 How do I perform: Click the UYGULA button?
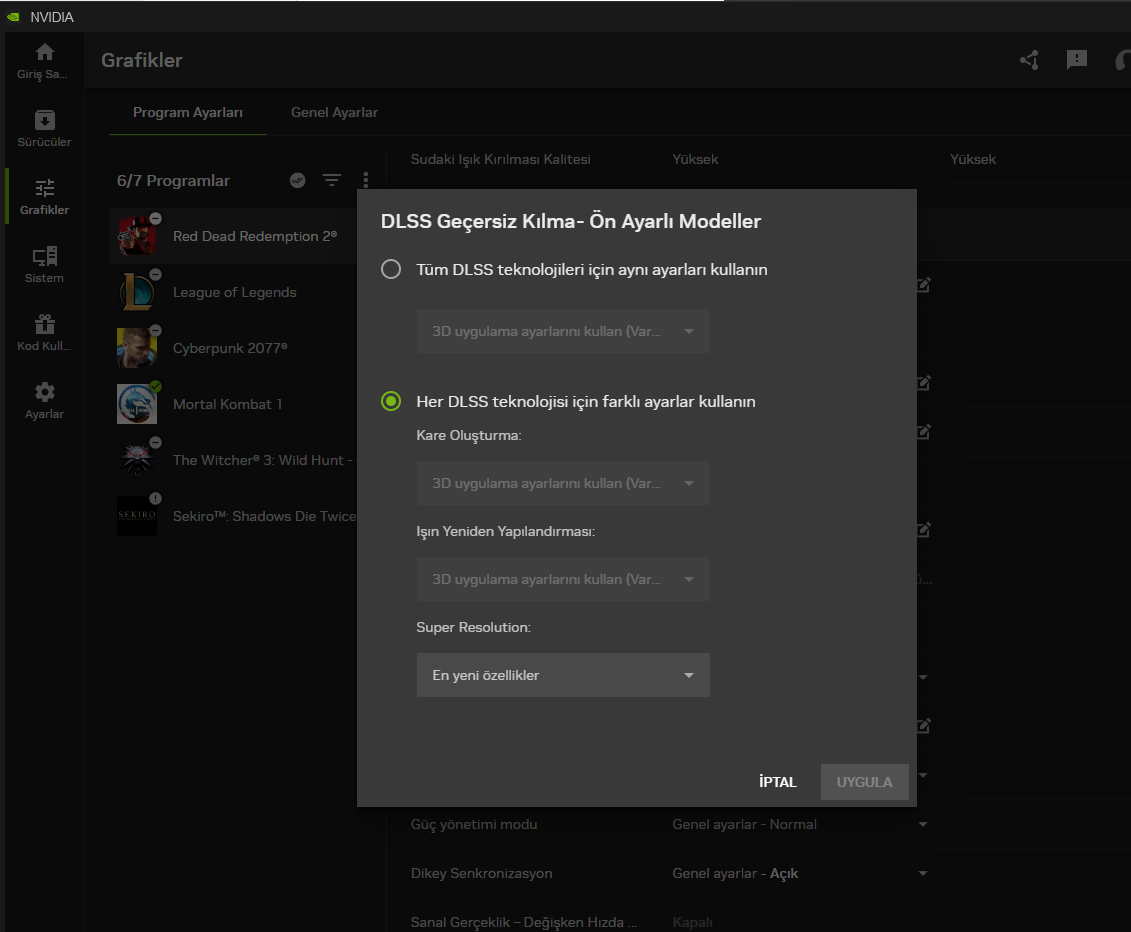click(x=864, y=782)
